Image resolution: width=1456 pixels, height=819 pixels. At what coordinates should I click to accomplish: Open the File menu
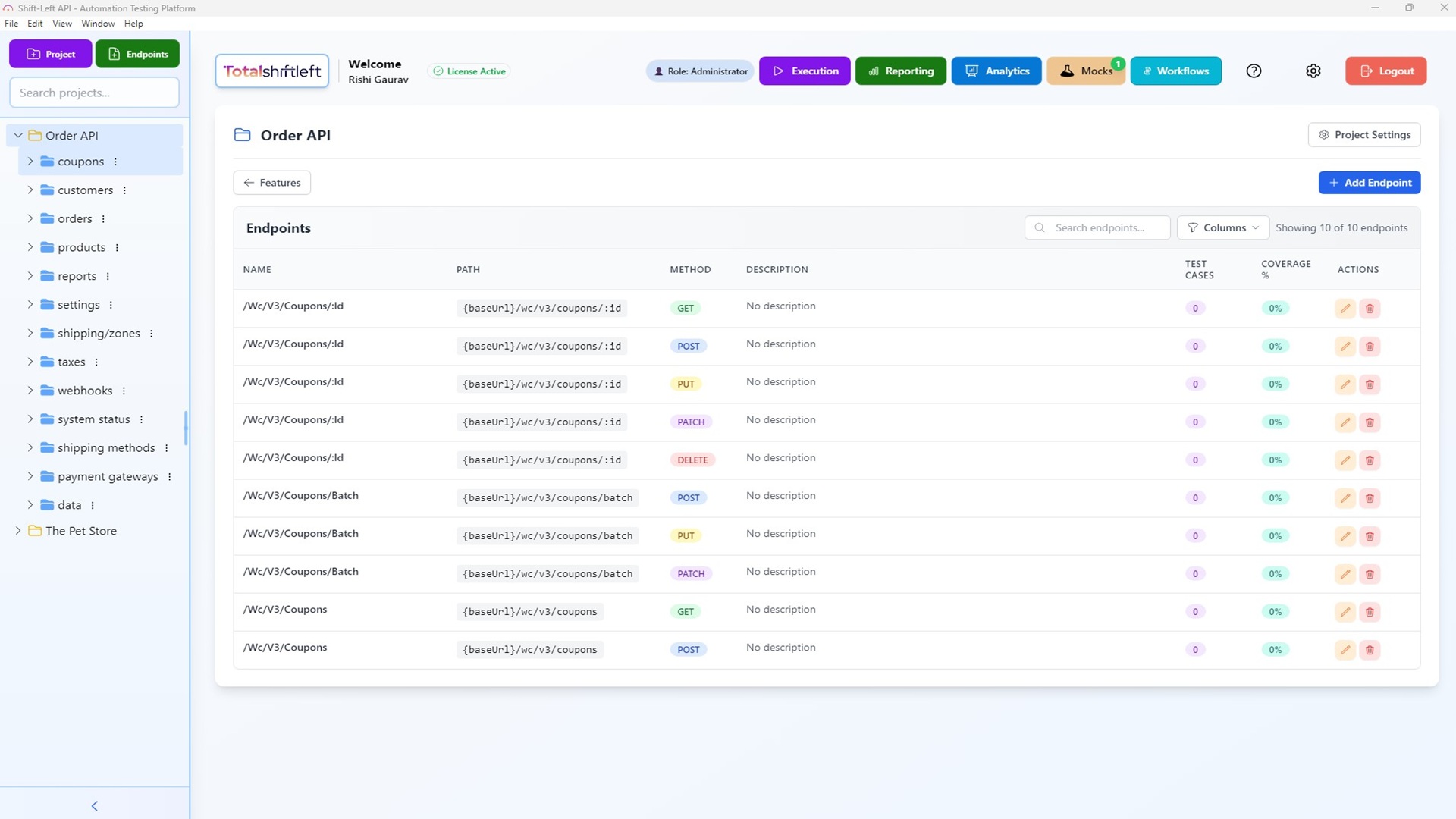pos(11,24)
